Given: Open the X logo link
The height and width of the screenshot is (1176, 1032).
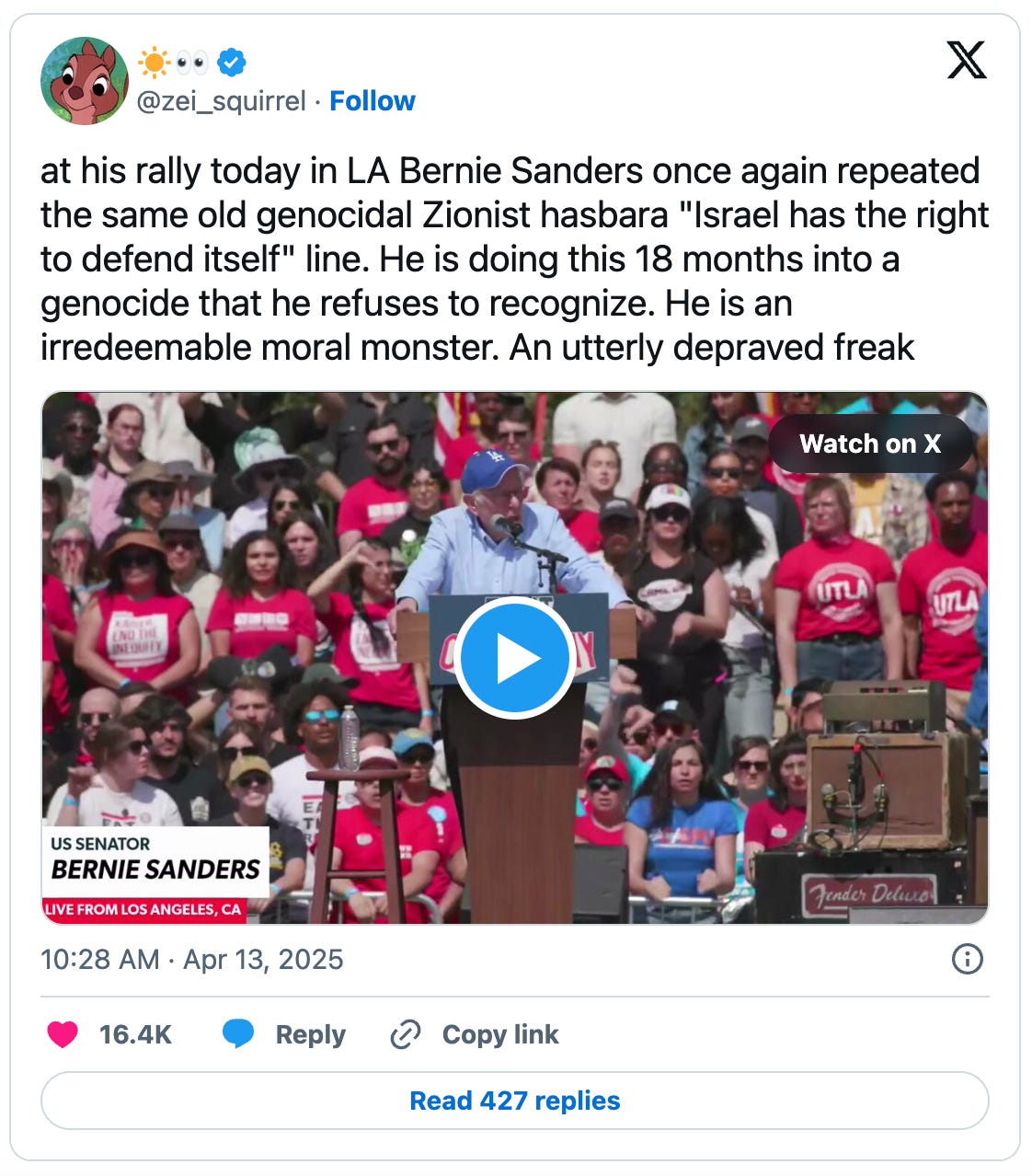Looking at the screenshot, I should [x=966, y=61].
